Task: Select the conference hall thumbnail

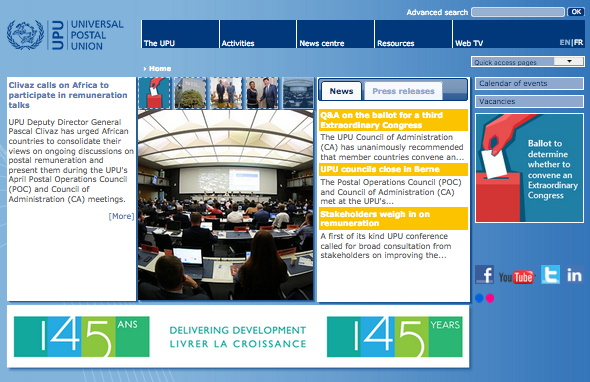Action: click(298, 93)
